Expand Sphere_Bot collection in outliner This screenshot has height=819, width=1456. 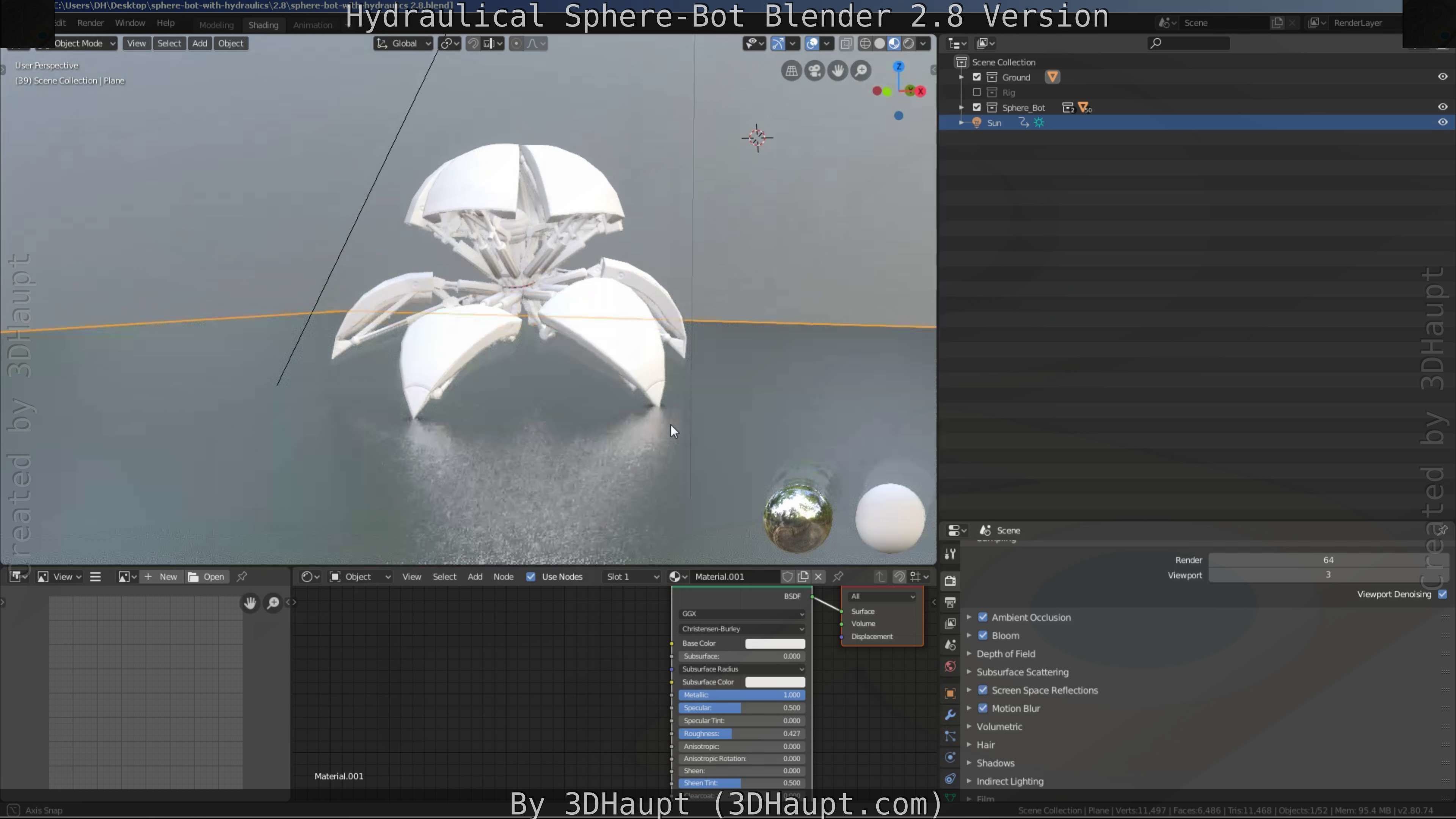962,107
